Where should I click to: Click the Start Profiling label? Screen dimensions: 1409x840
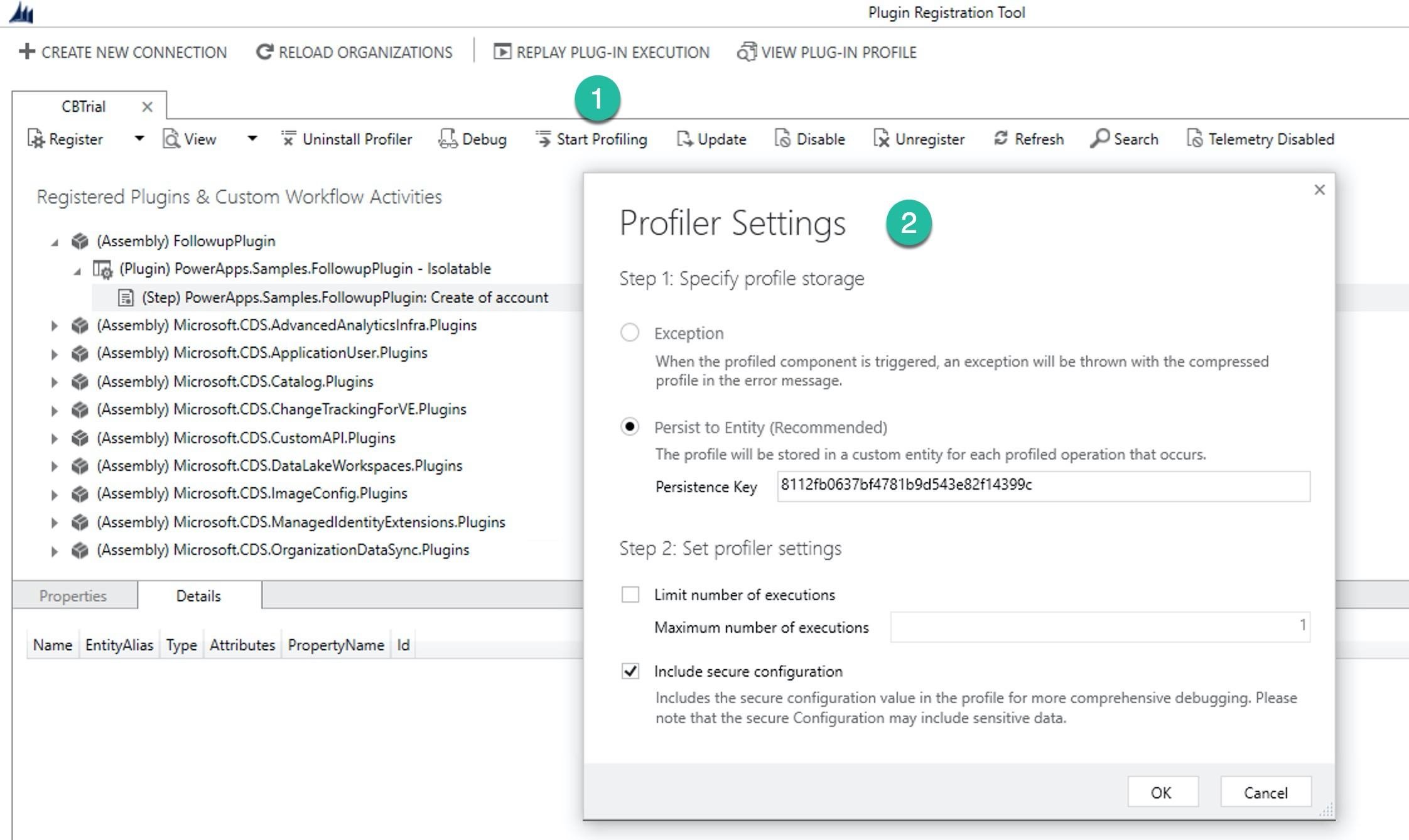tap(602, 139)
